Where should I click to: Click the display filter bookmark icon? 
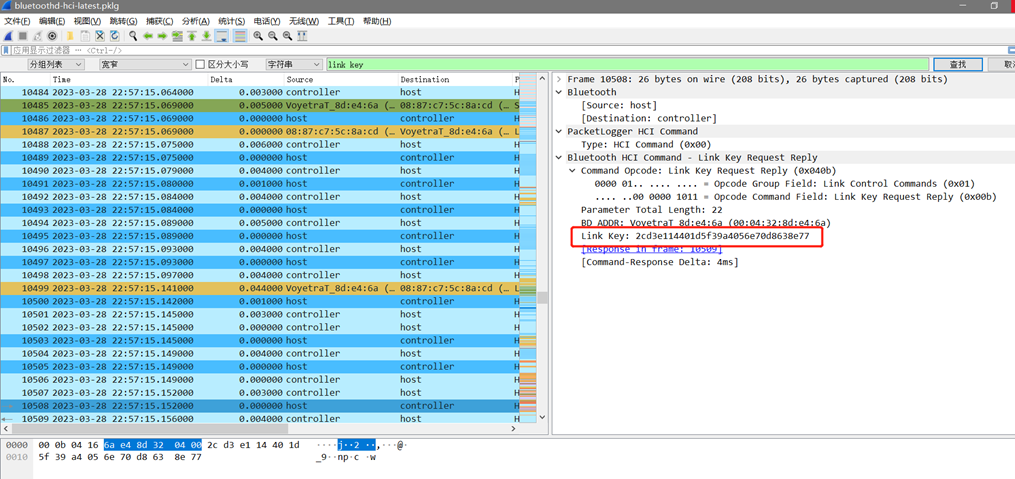5,50
